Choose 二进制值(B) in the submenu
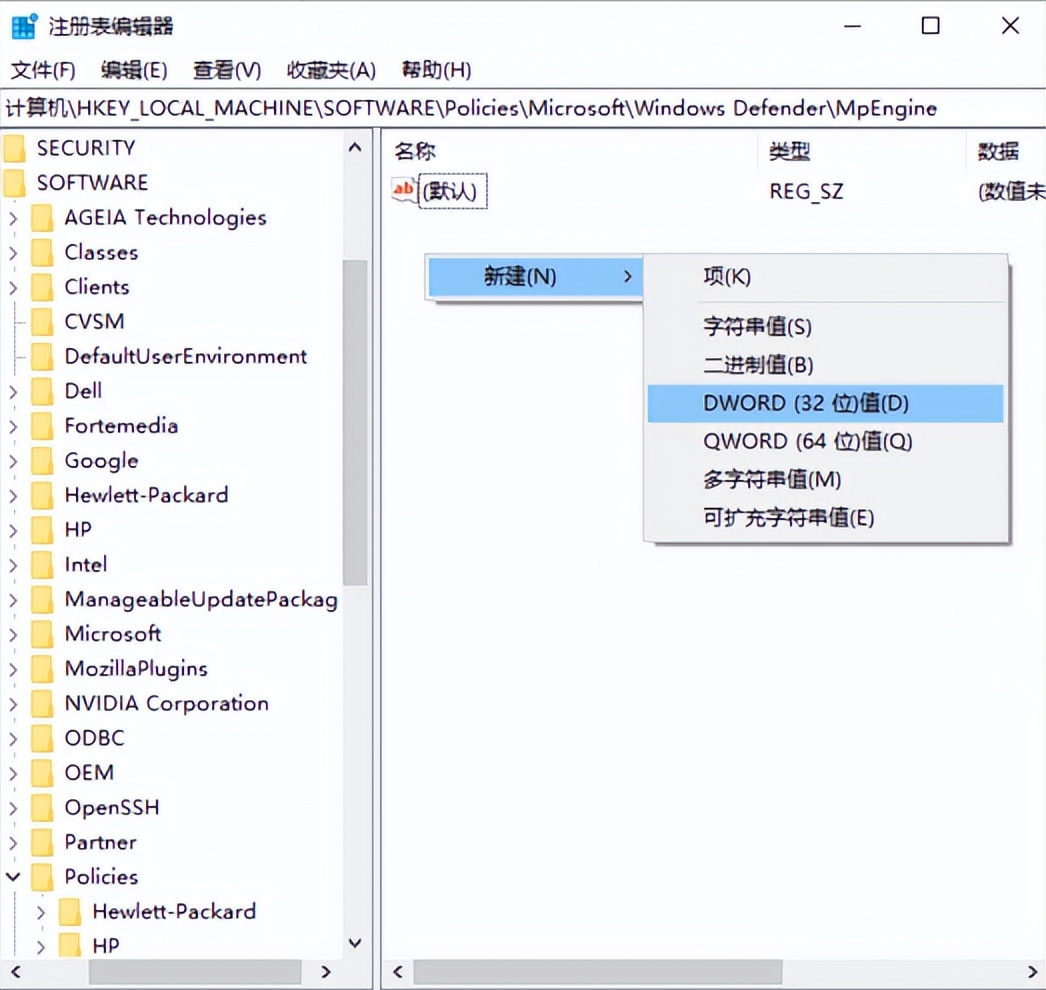Image resolution: width=1046 pixels, height=990 pixels. point(825,365)
